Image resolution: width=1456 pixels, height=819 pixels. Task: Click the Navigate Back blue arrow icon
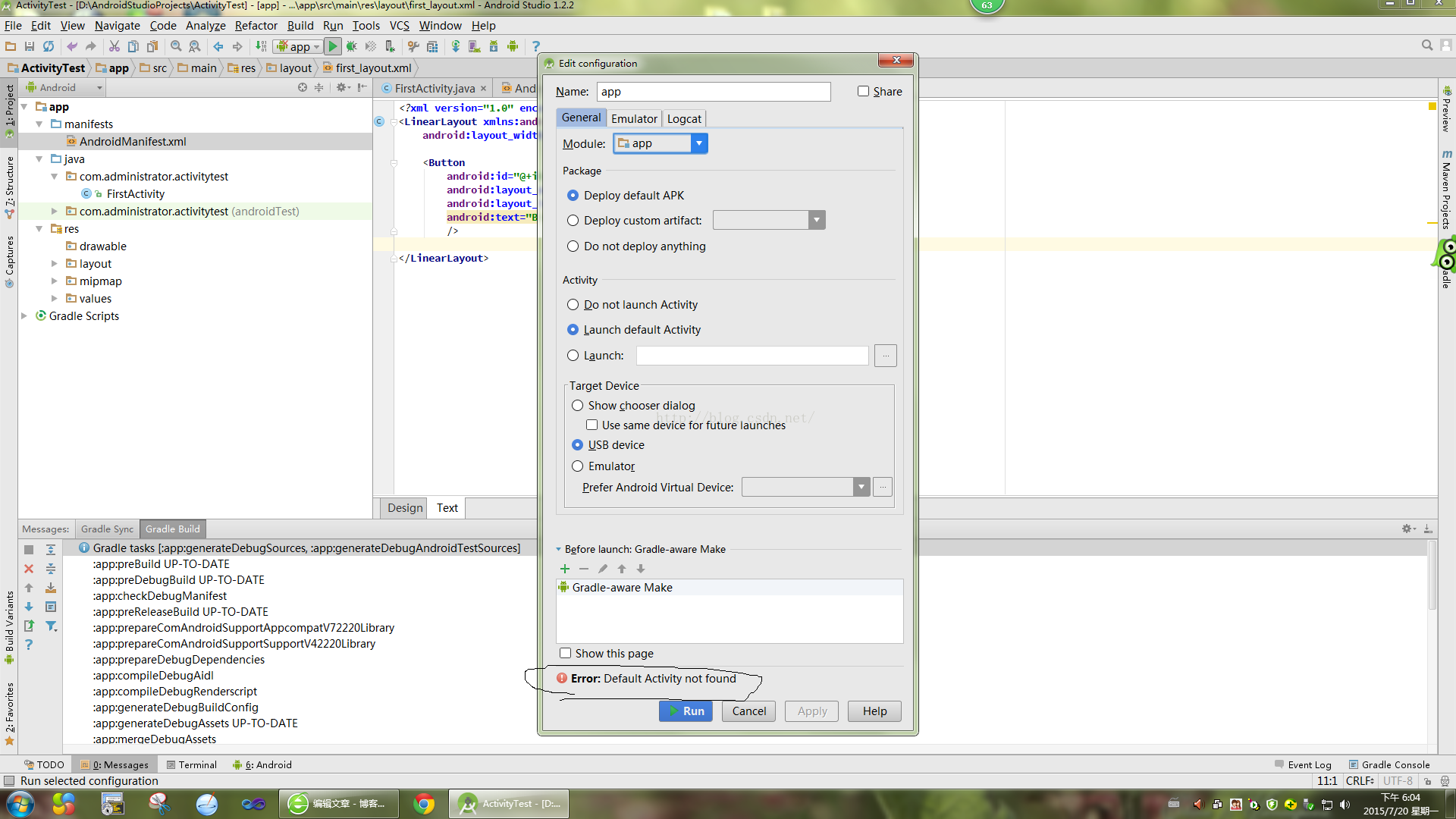[x=218, y=46]
